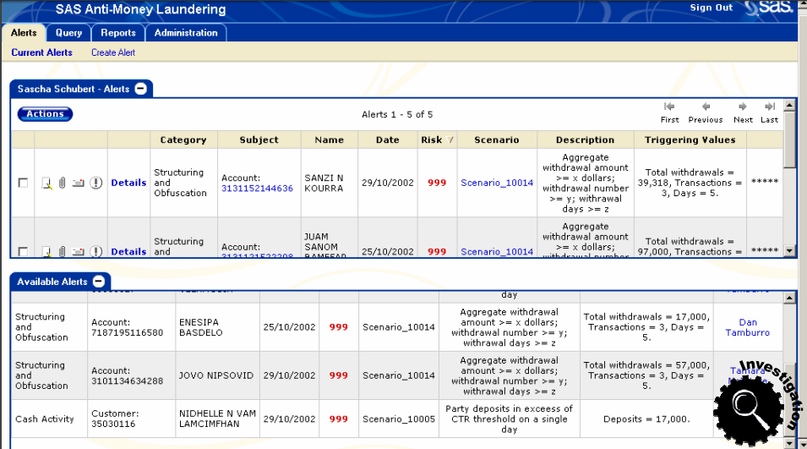This screenshot has width=807, height=449.
Task: Open the note icon for SANZI N KOURRA alert
Action: (46, 183)
